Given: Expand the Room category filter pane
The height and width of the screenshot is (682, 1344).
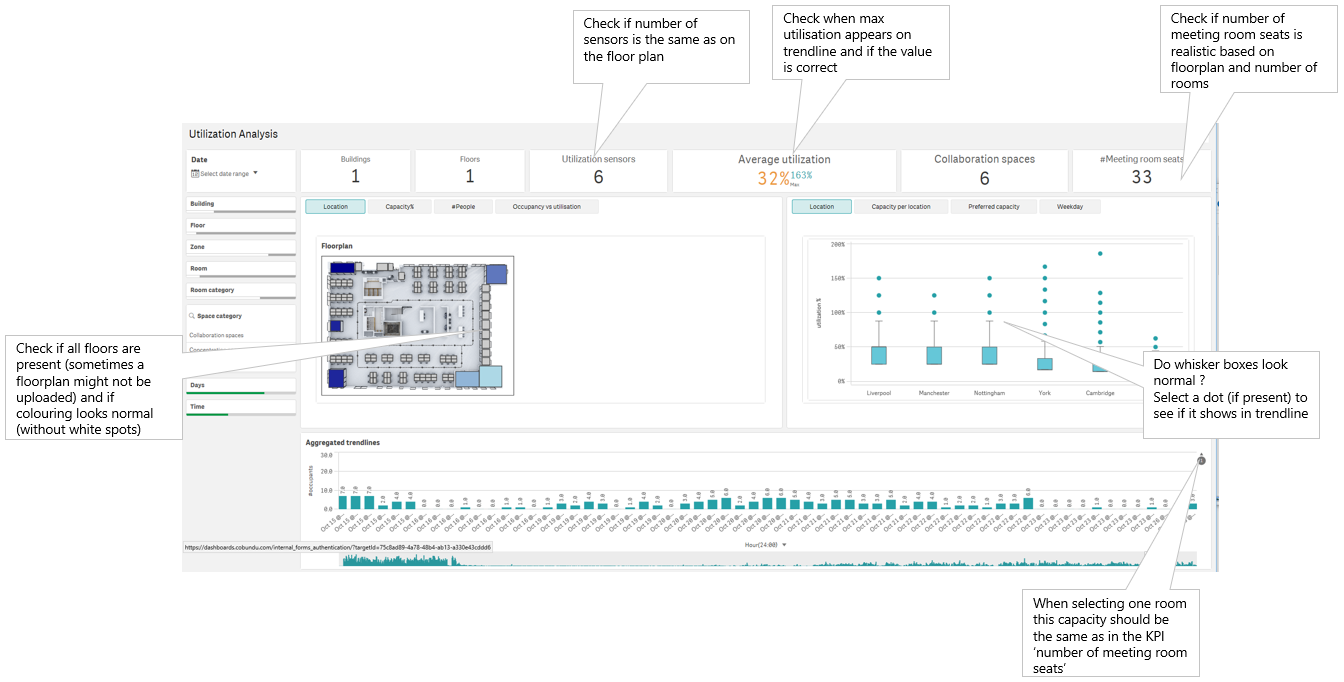Looking at the screenshot, I should (241, 293).
